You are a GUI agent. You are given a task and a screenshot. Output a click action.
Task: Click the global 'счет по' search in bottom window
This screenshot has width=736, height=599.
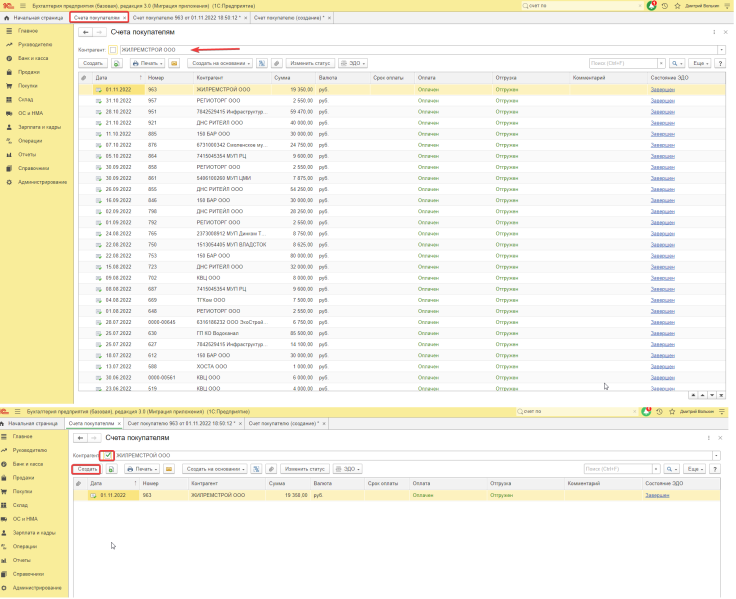coord(577,412)
